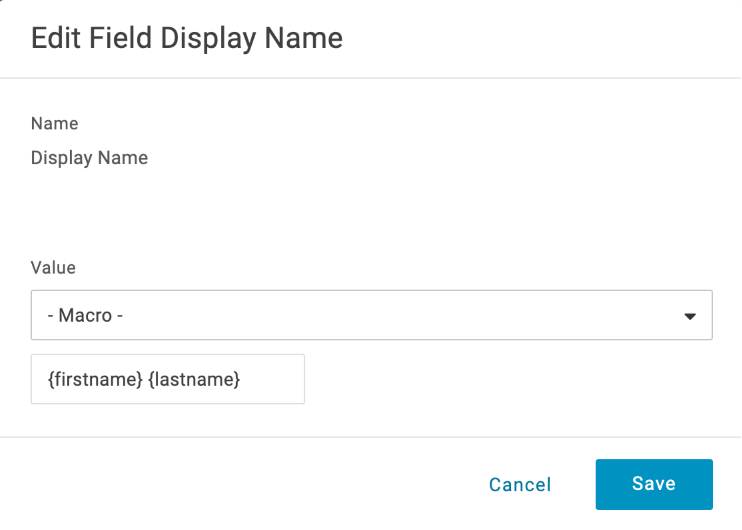Open the Macro value dropdown
The image size is (742, 530).
[371, 316]
